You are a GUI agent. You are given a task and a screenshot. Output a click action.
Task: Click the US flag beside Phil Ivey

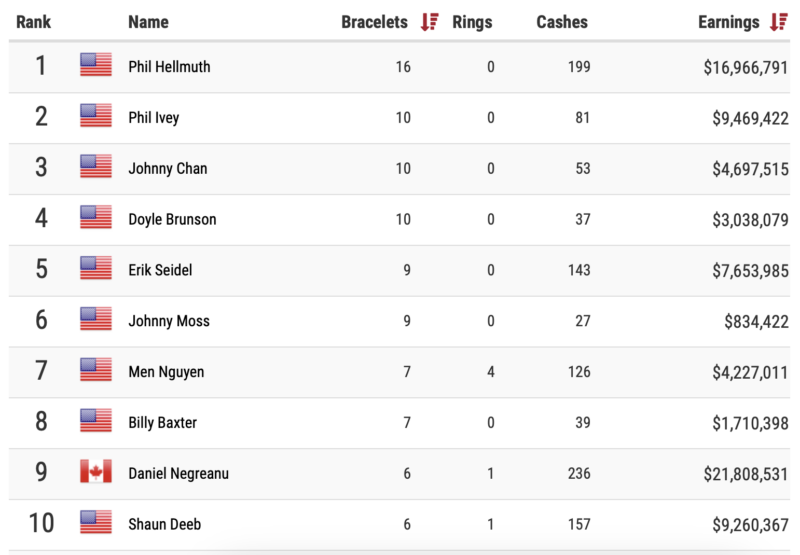click(96, 117)
